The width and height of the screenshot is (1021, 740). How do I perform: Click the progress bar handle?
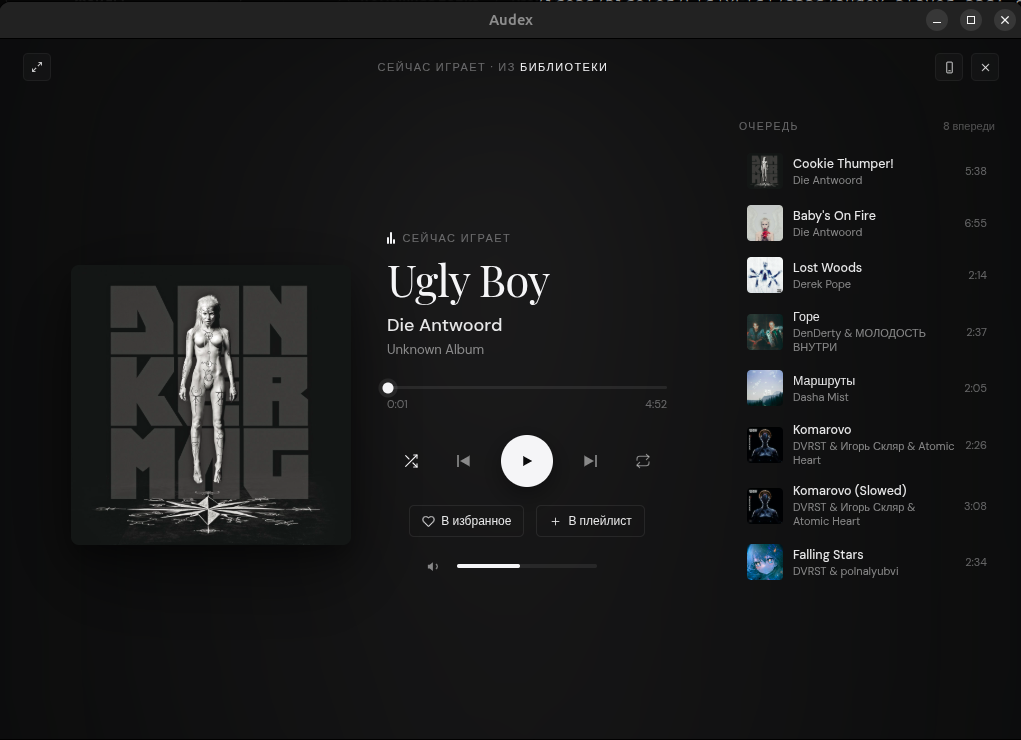point(388,388)
